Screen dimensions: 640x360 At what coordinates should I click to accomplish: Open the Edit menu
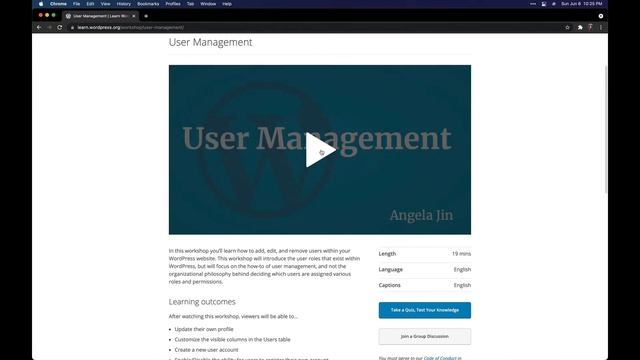coord(90,4)
